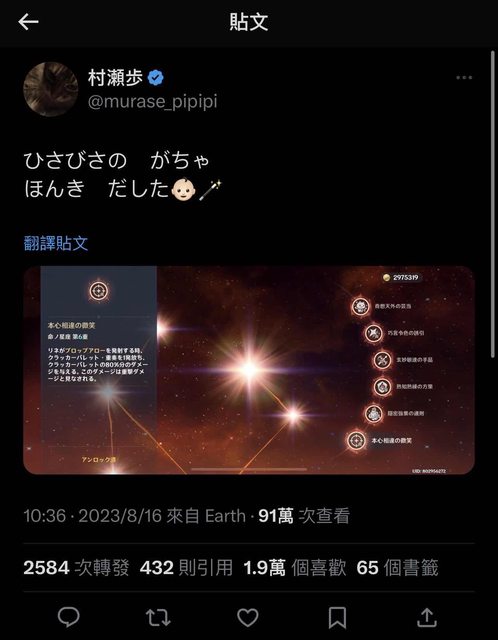Select the top constellation node in the image
This screenshot has width=498, height=640.
360,306
